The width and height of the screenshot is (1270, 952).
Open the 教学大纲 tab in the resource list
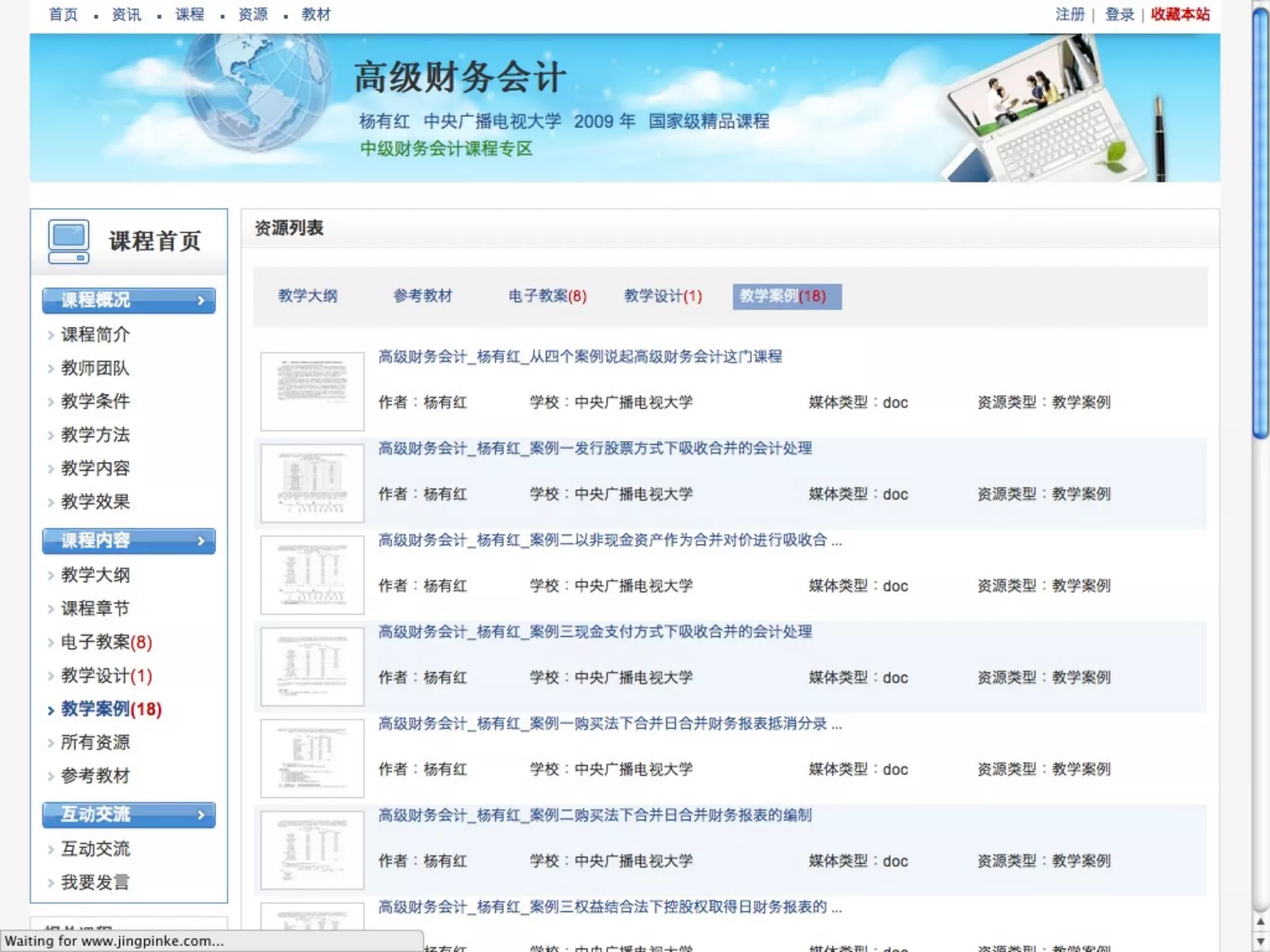(x=308, y=296)
